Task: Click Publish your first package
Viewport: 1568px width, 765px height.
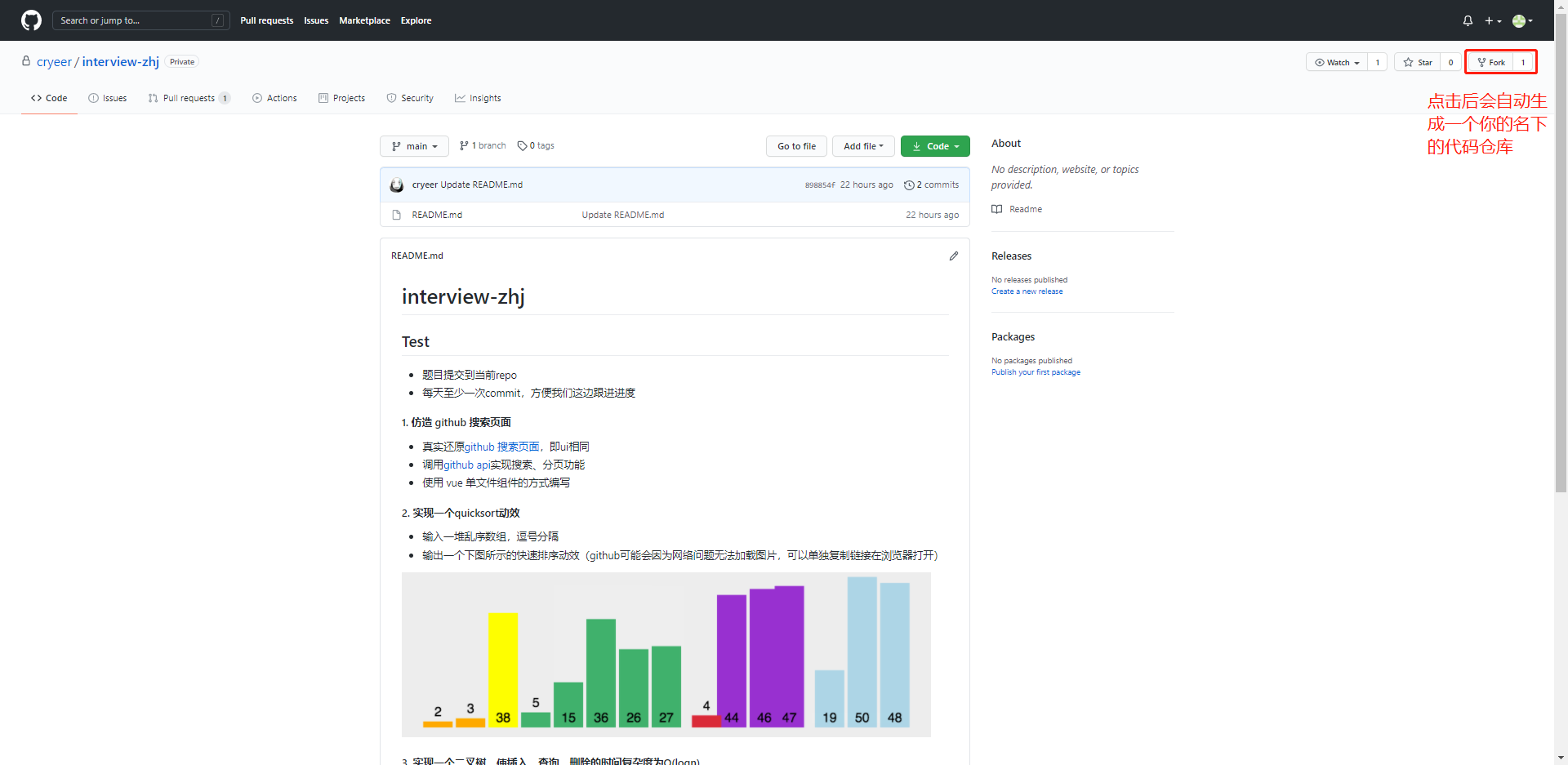Action: click(1036, 372)
